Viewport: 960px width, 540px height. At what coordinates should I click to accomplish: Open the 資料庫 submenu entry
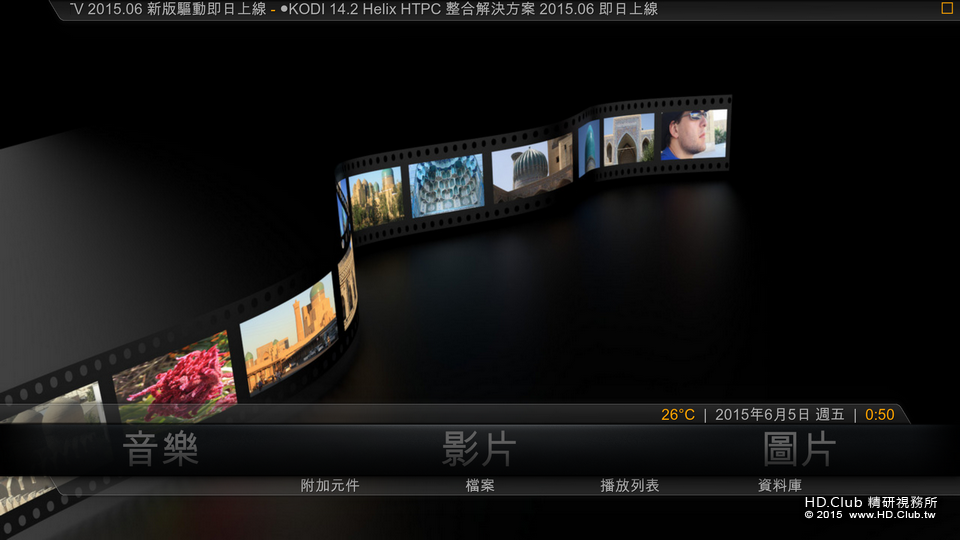tap(779, 486)
